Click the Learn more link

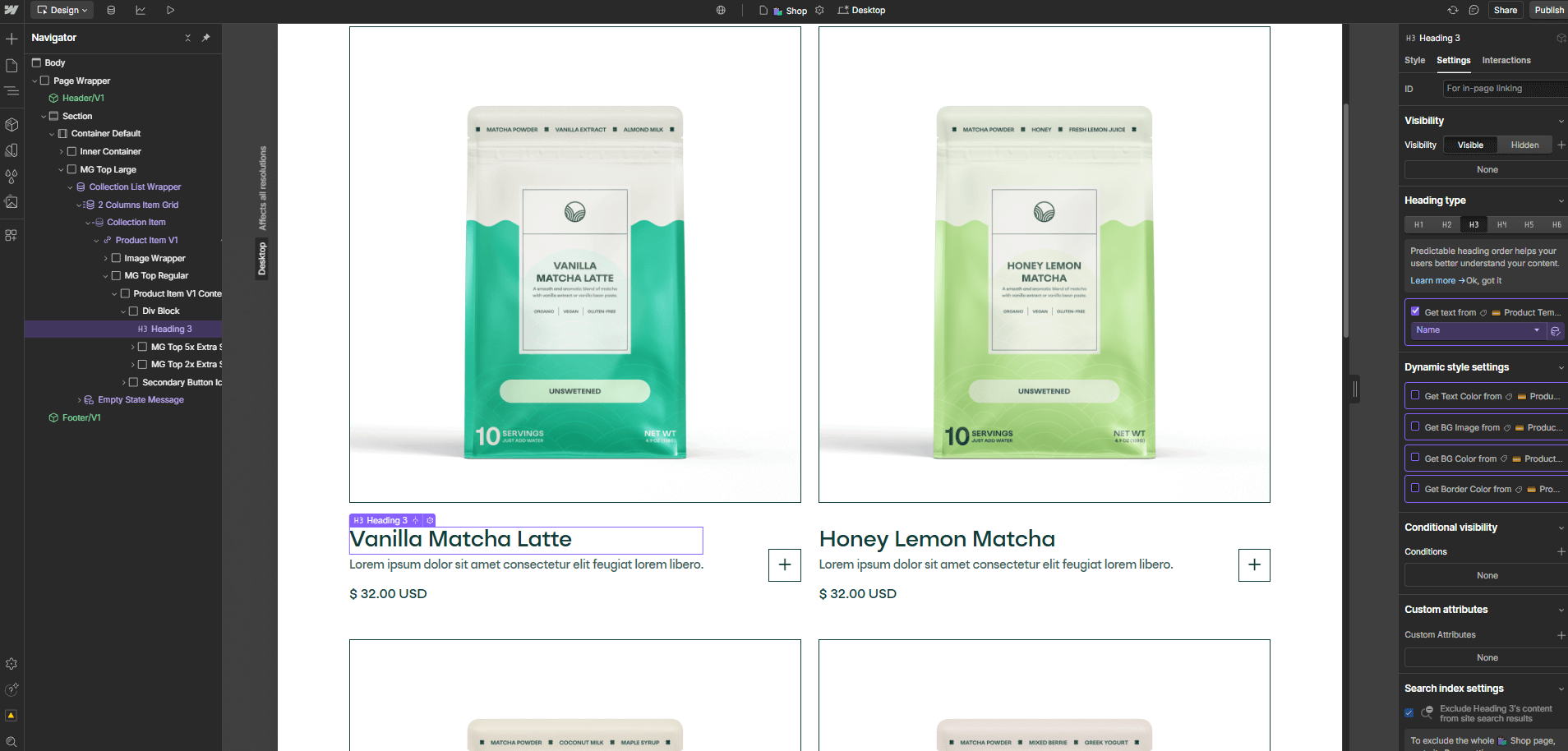(x=1432, y=280)
